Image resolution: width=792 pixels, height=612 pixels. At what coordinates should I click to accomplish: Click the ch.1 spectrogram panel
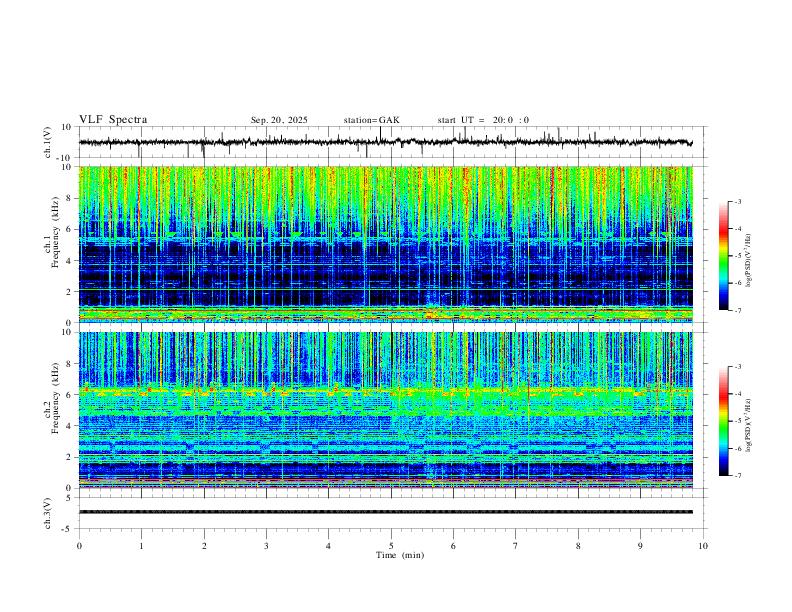386,244
